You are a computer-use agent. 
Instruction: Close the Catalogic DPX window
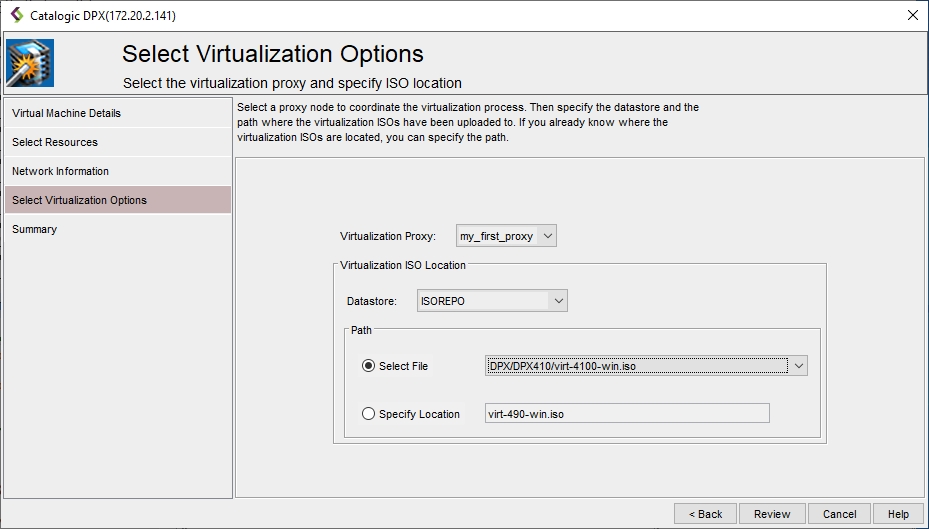click(x=911, y=15)
